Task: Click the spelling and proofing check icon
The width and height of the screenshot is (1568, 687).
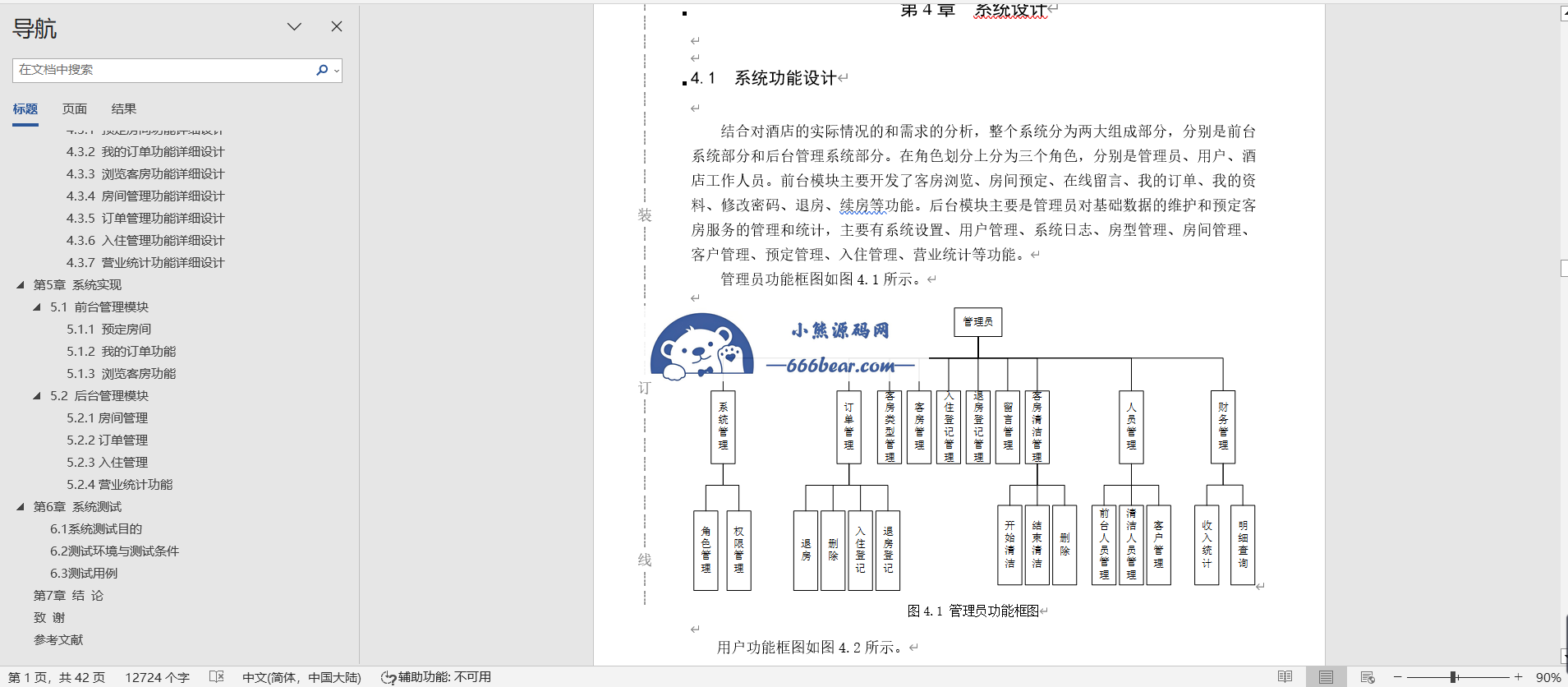Action: (217, 677)
